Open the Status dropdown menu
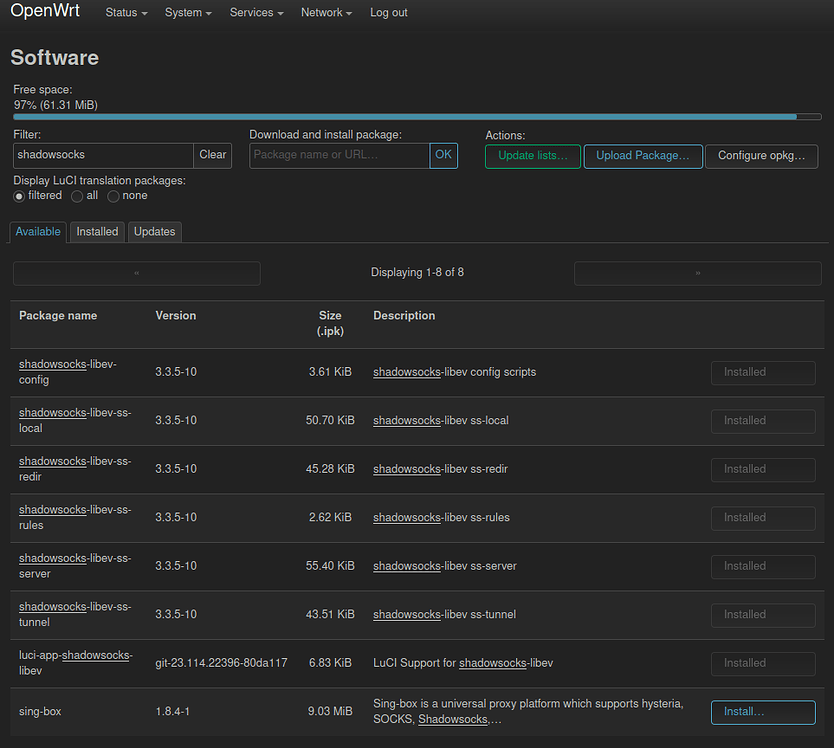Image resolution: width=834 pixels, height=748 pixels. coord(125,12)
